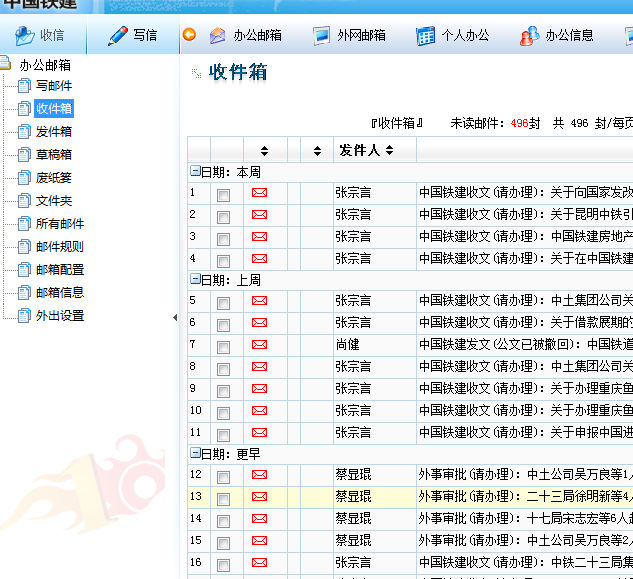Click the 办公邮箱 envelope icon in toolbar
The height and width of the screenshot is (579, 633).
218,36
